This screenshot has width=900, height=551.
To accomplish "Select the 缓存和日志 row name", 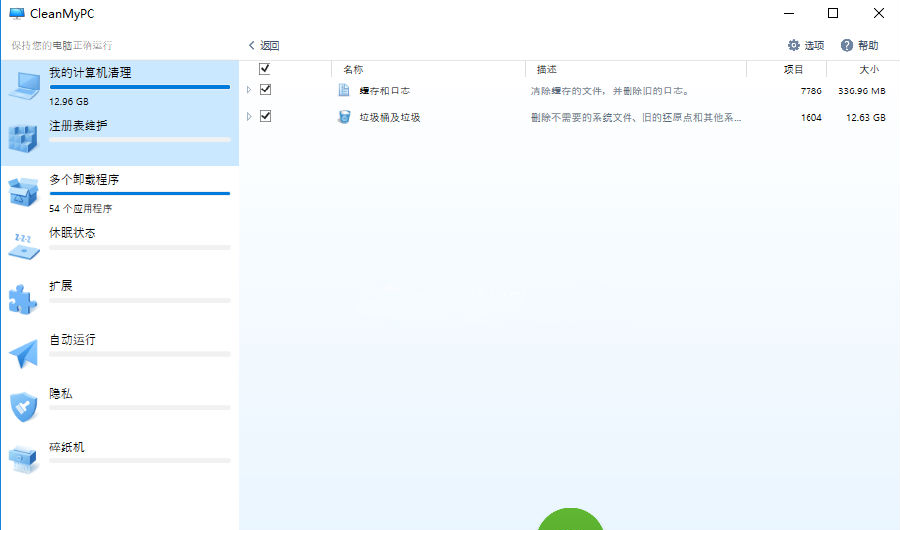I will coord(385,91).
